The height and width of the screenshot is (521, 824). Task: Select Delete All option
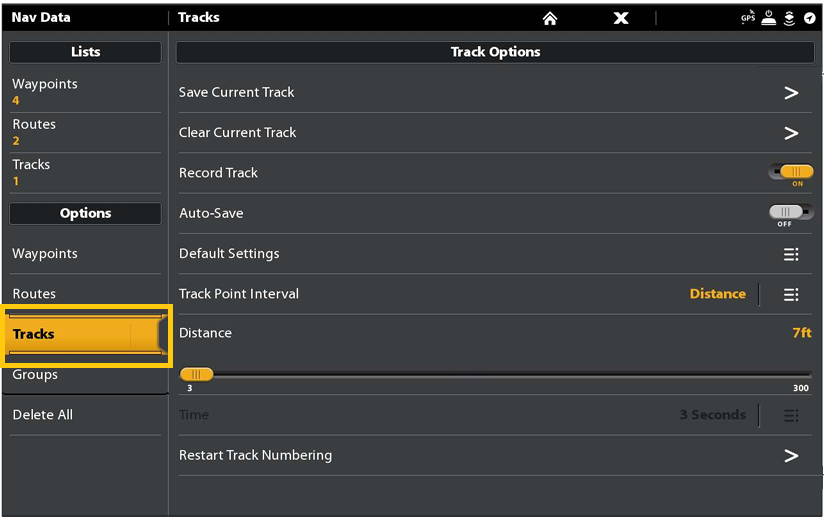pos(85,415)
